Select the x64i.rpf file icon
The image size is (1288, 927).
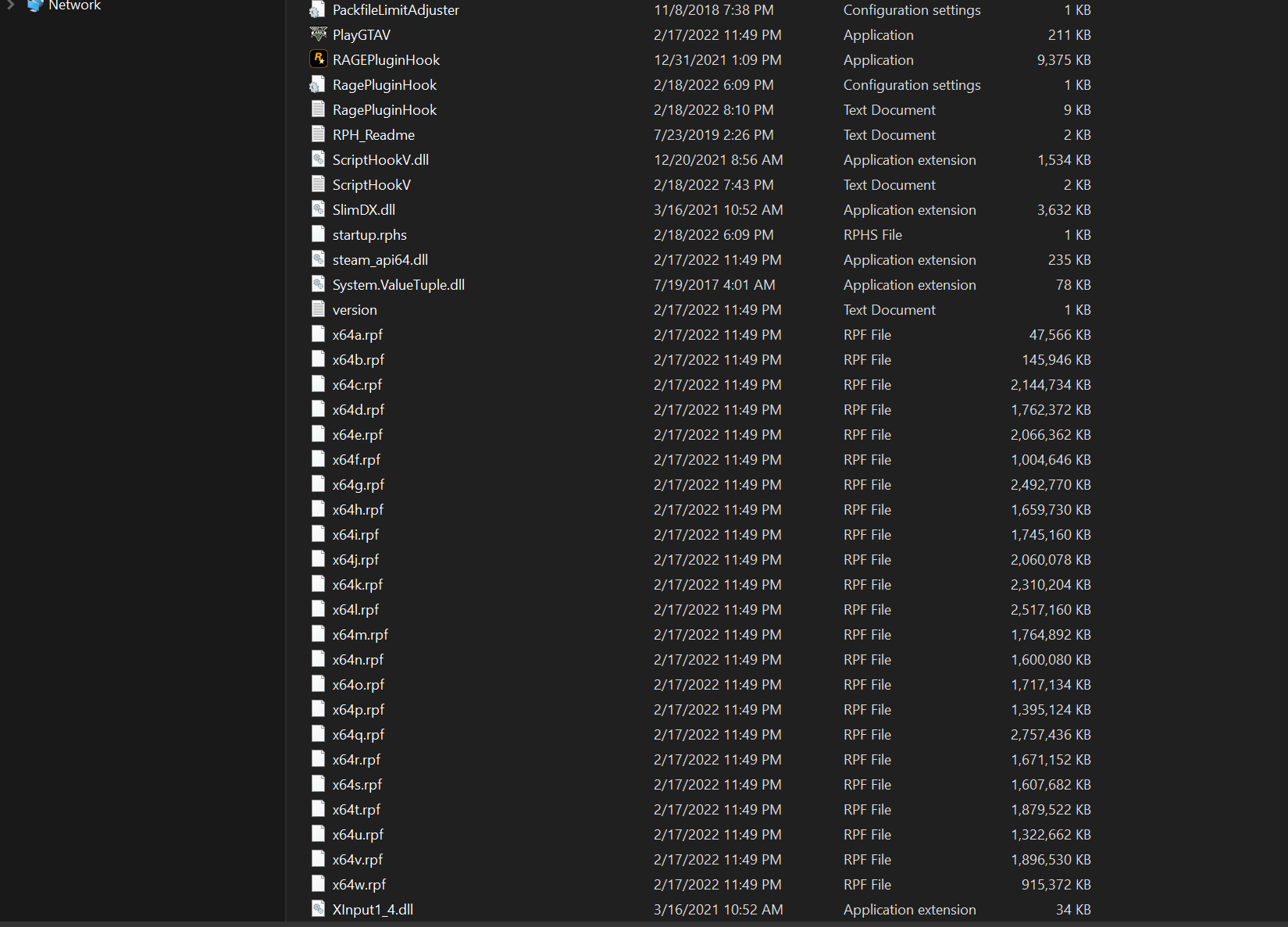(x=318, y=534)
